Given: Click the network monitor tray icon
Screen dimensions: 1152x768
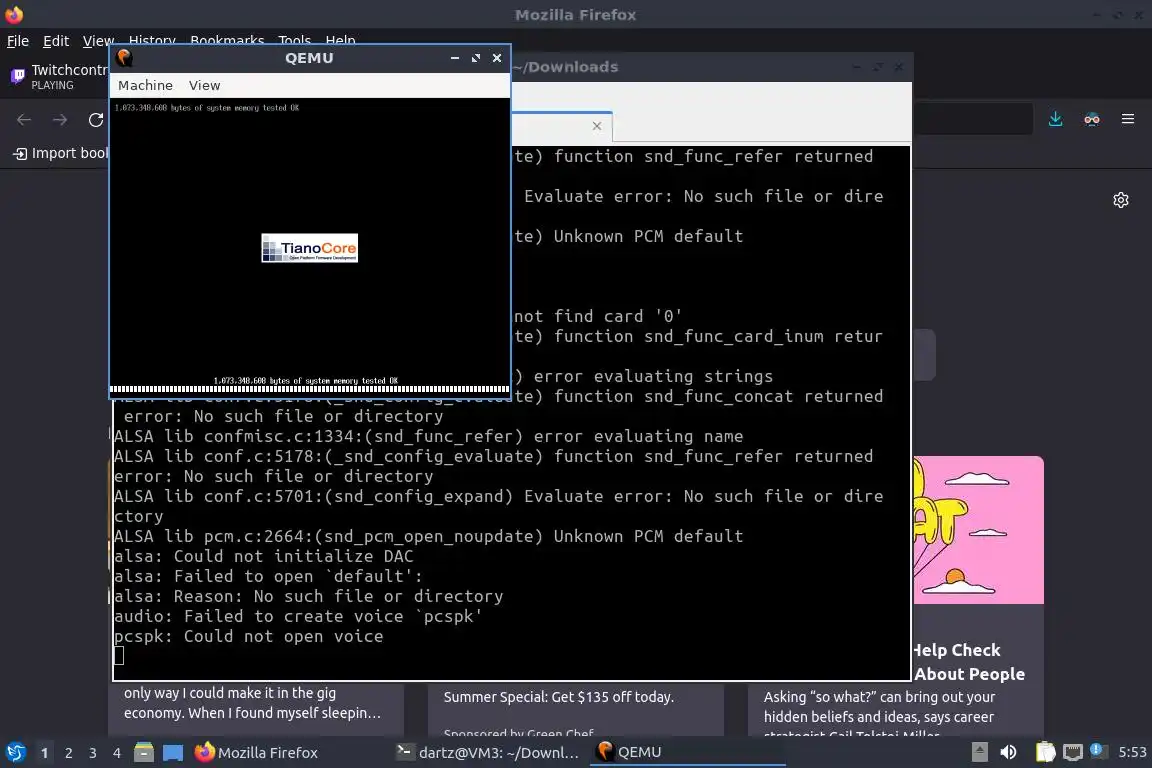Looking at the screenshot, I should tap(1073, 752).
